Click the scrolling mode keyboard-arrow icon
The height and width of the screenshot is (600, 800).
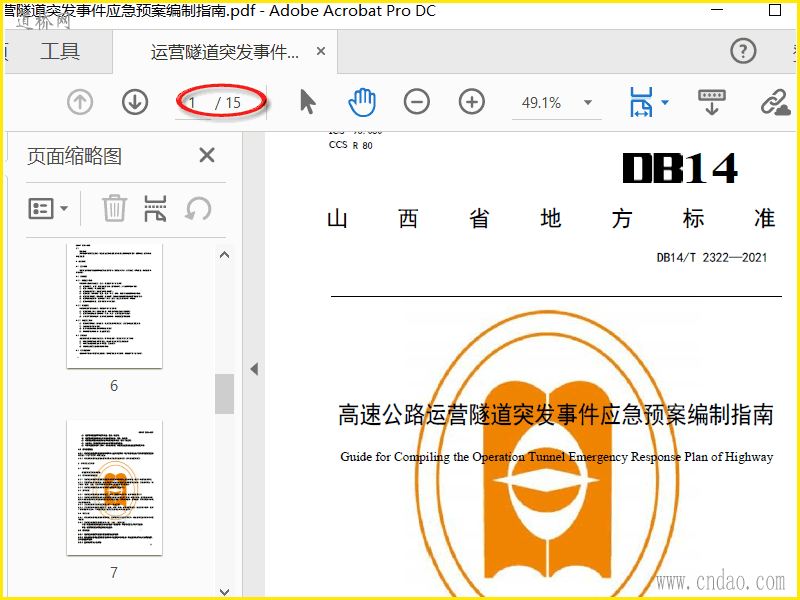coord(712,102)
